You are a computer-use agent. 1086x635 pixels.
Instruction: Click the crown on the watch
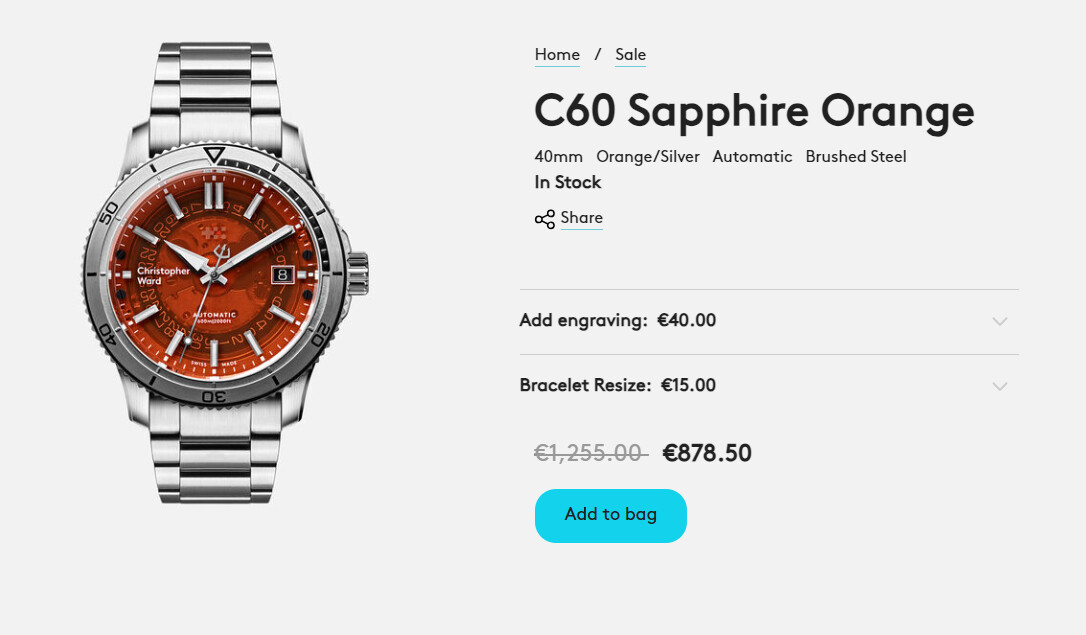pyautogui.click(x=357, y=274)
